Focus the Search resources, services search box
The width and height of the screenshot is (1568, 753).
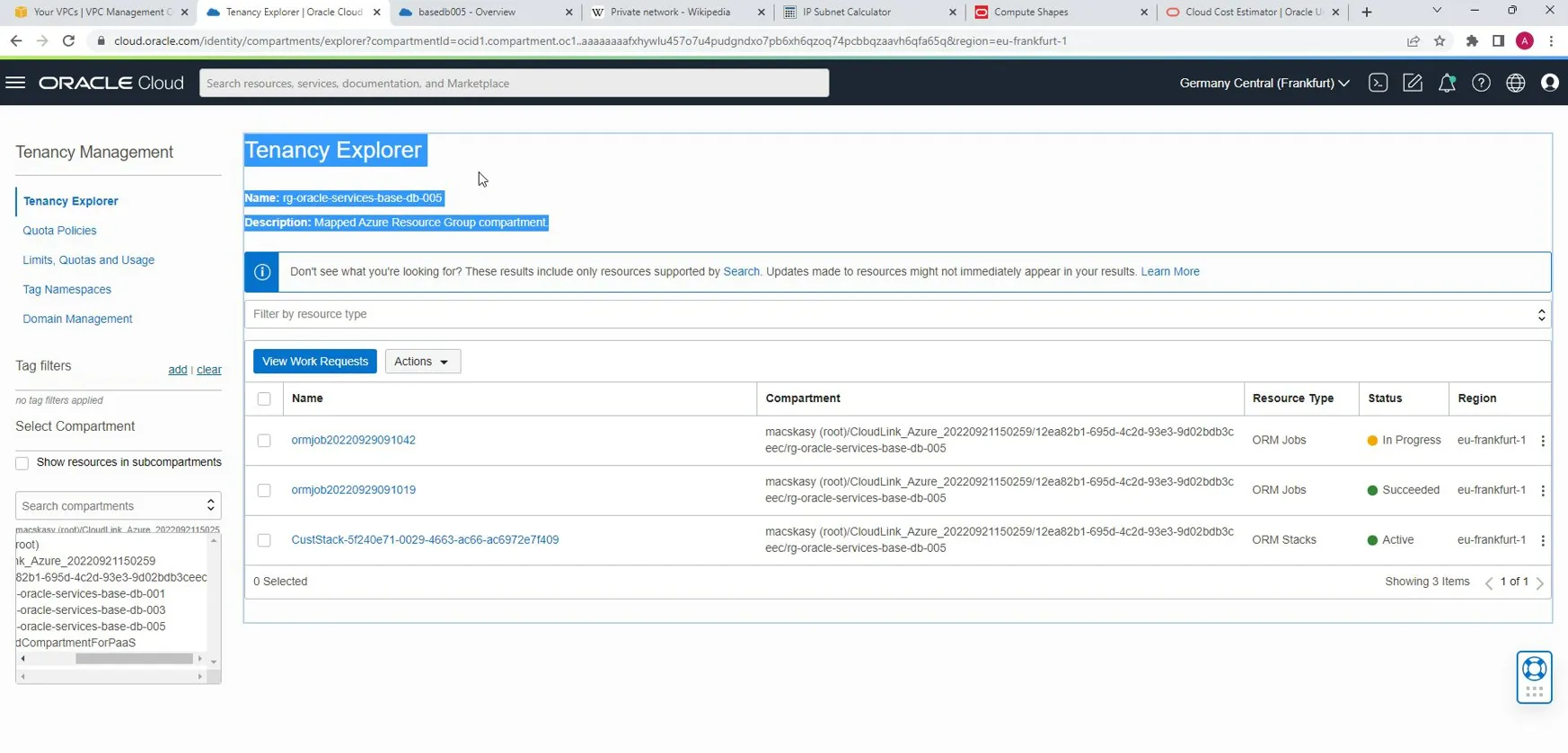pyautogui.click(x=514, y=83)
